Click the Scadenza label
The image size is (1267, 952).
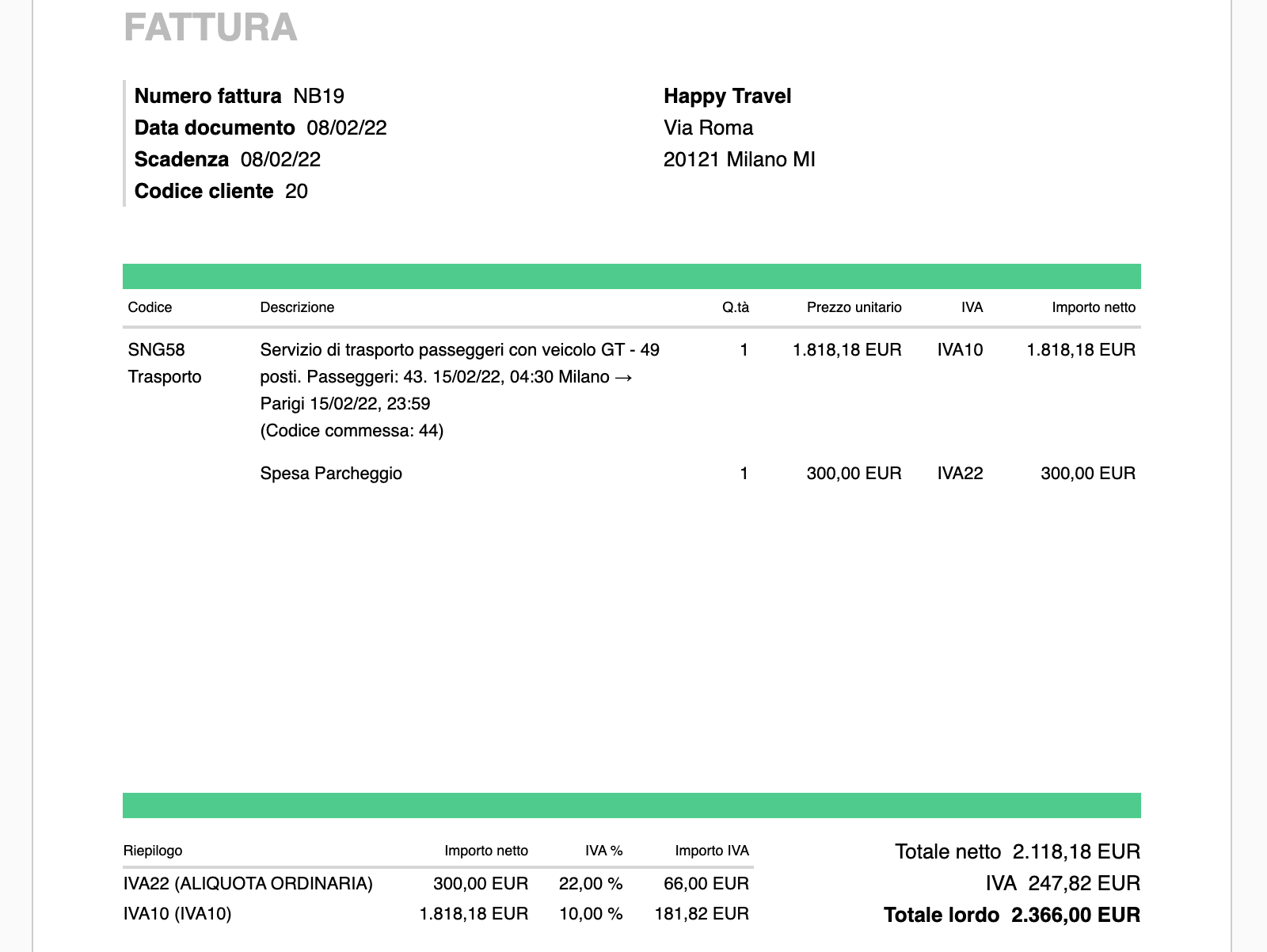(x=181, y=160)
